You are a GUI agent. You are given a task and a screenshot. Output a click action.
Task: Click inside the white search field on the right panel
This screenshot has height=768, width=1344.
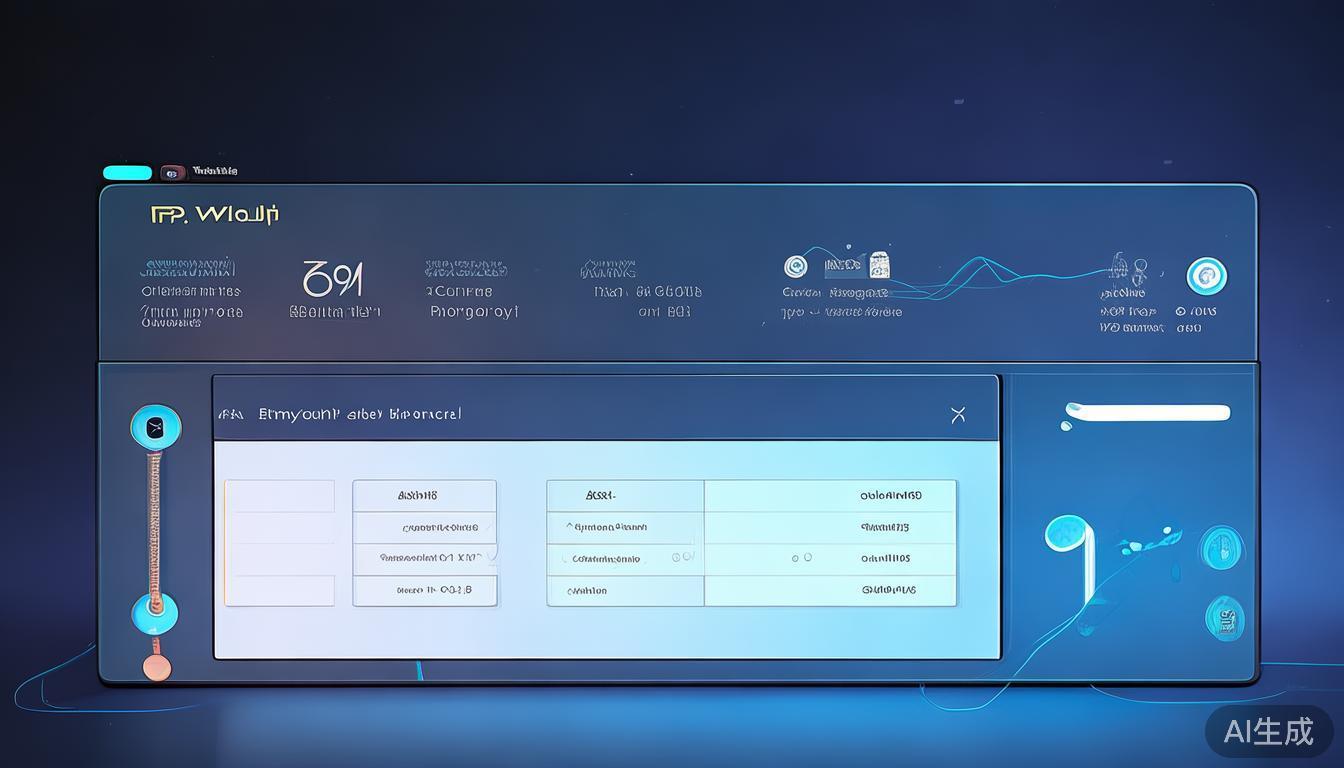click(x=1148, y=412)
